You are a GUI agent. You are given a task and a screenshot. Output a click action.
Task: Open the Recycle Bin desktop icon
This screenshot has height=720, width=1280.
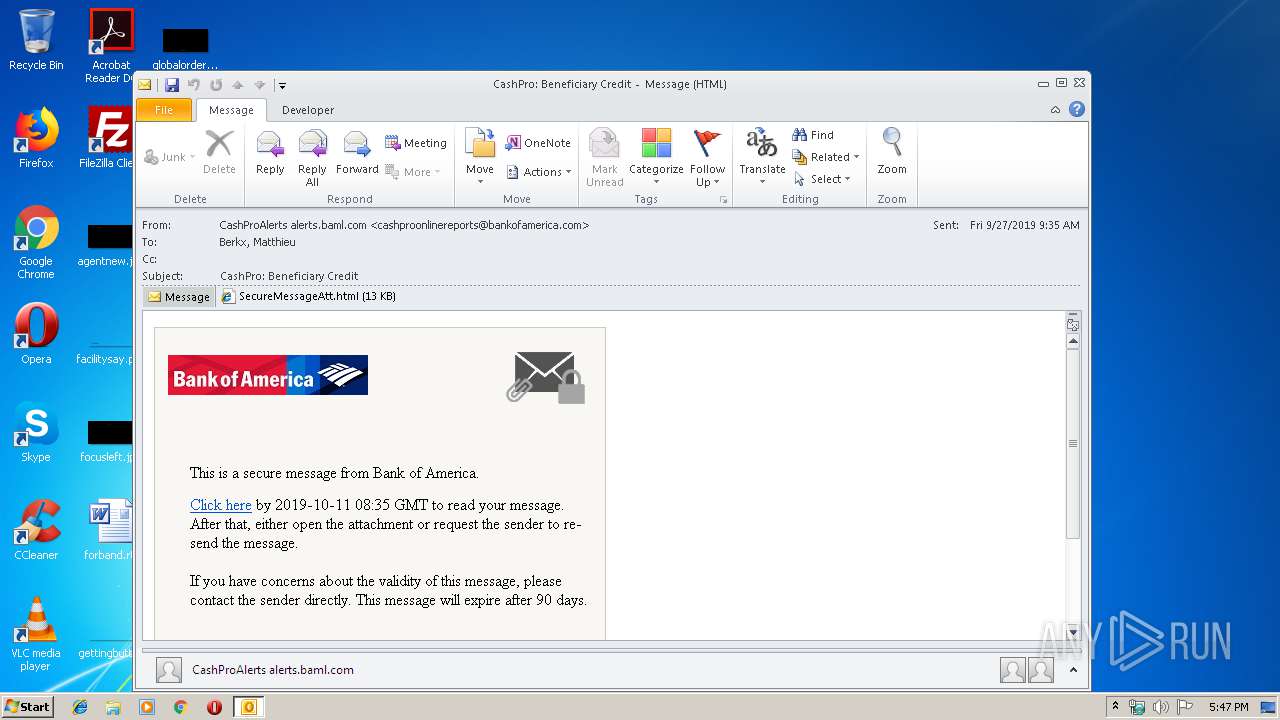[x=36, y=40]
